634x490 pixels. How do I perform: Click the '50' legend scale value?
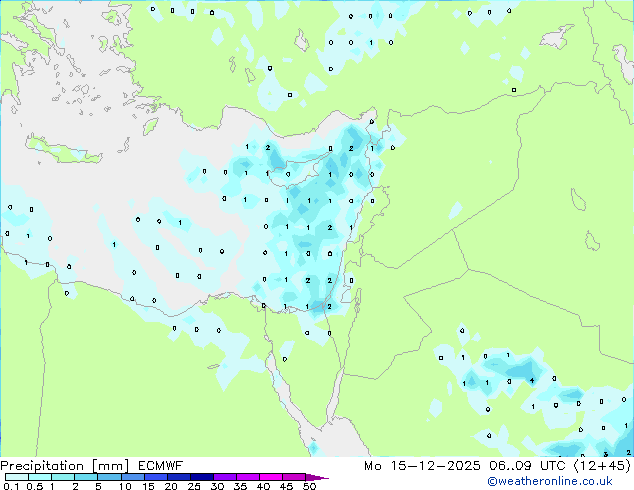click(309, 486)
